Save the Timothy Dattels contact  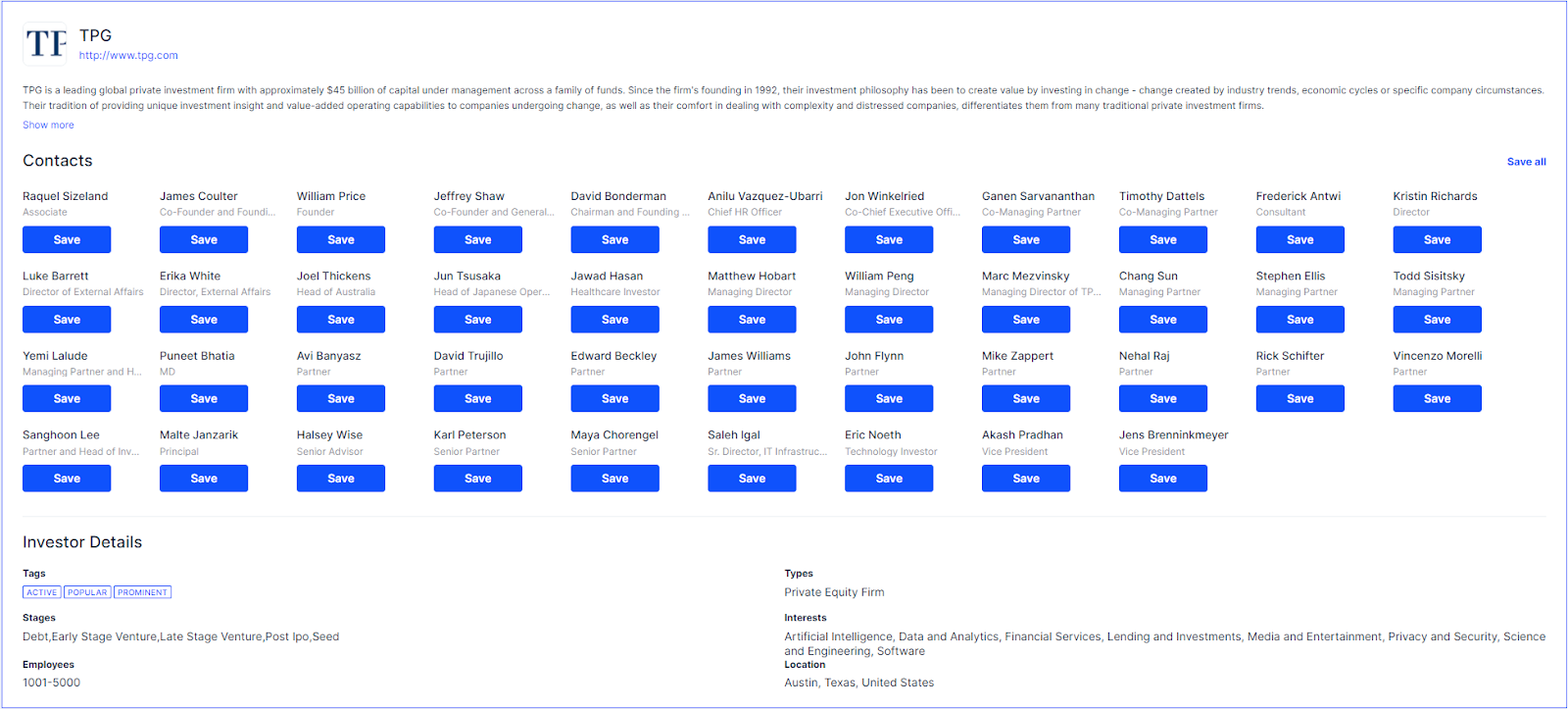[1163, 239]
